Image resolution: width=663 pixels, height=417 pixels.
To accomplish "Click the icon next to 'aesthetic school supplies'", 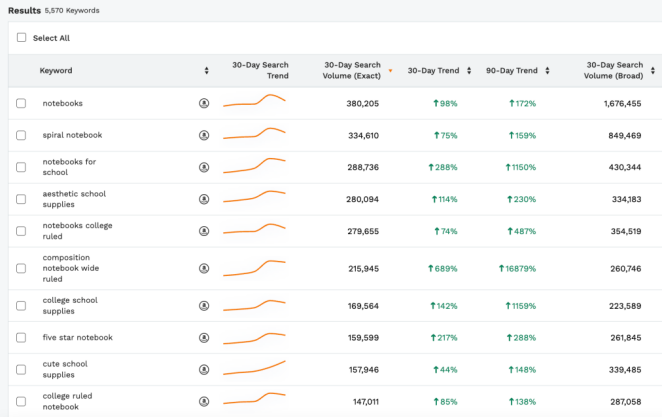I will click(204, 199).
